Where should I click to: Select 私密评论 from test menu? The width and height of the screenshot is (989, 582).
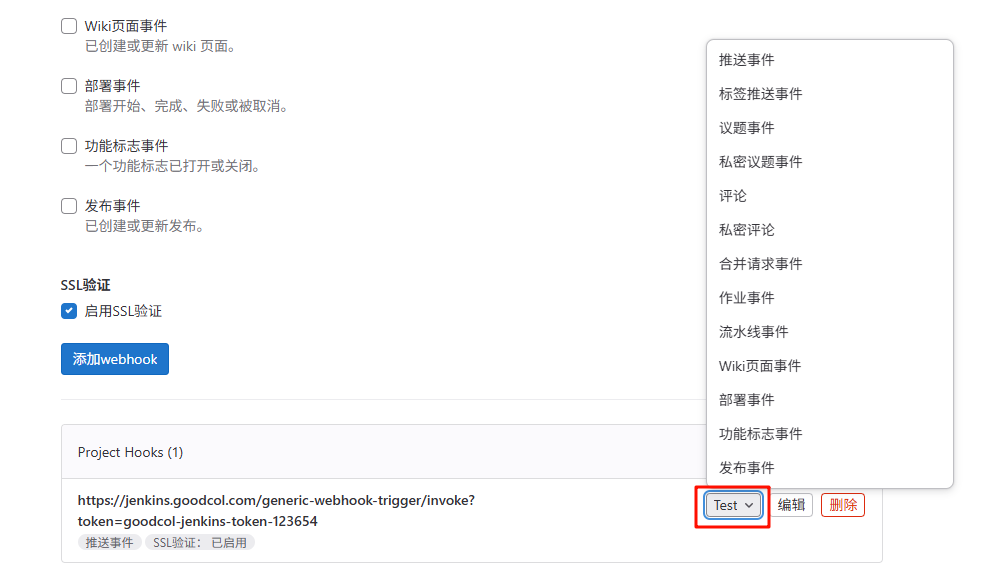829,230
